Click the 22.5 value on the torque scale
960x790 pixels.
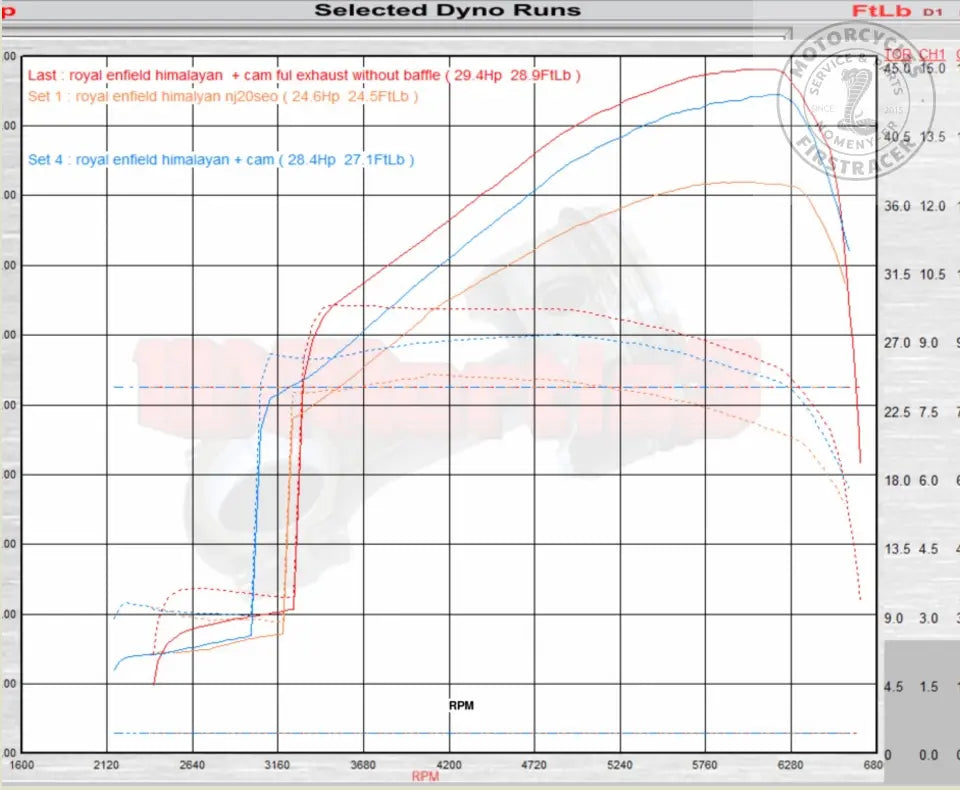coord(898,412)
